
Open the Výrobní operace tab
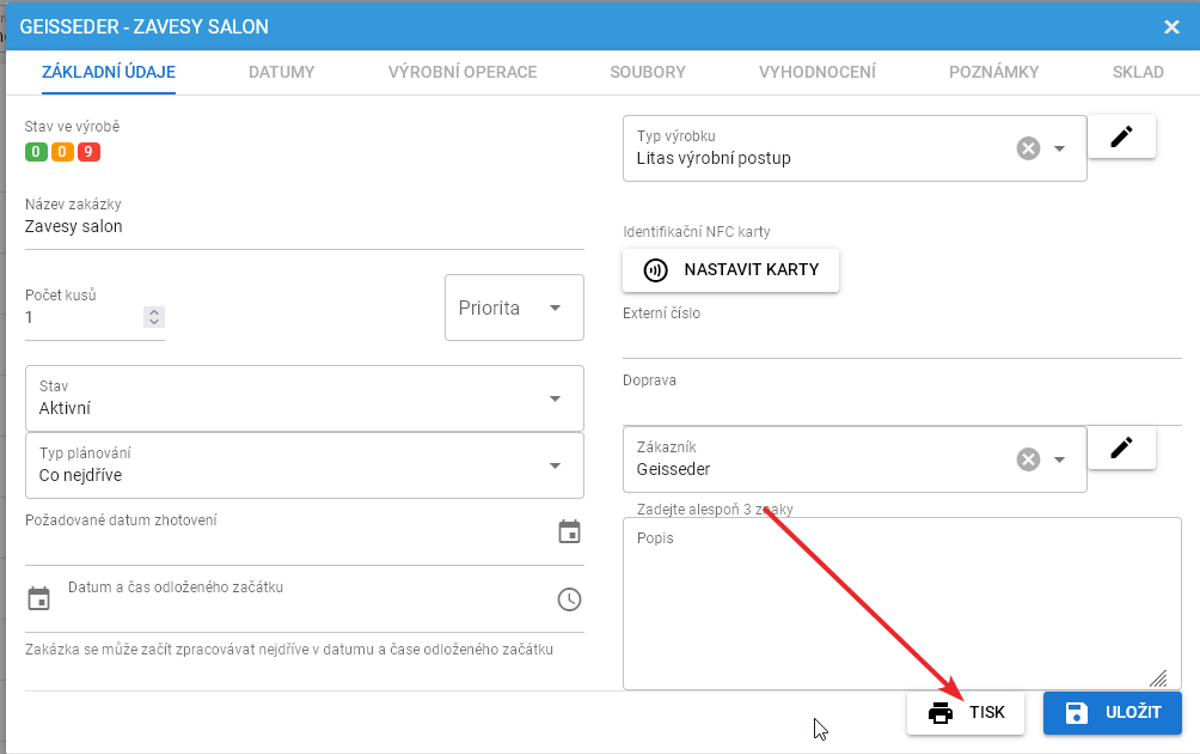[462, 72]
